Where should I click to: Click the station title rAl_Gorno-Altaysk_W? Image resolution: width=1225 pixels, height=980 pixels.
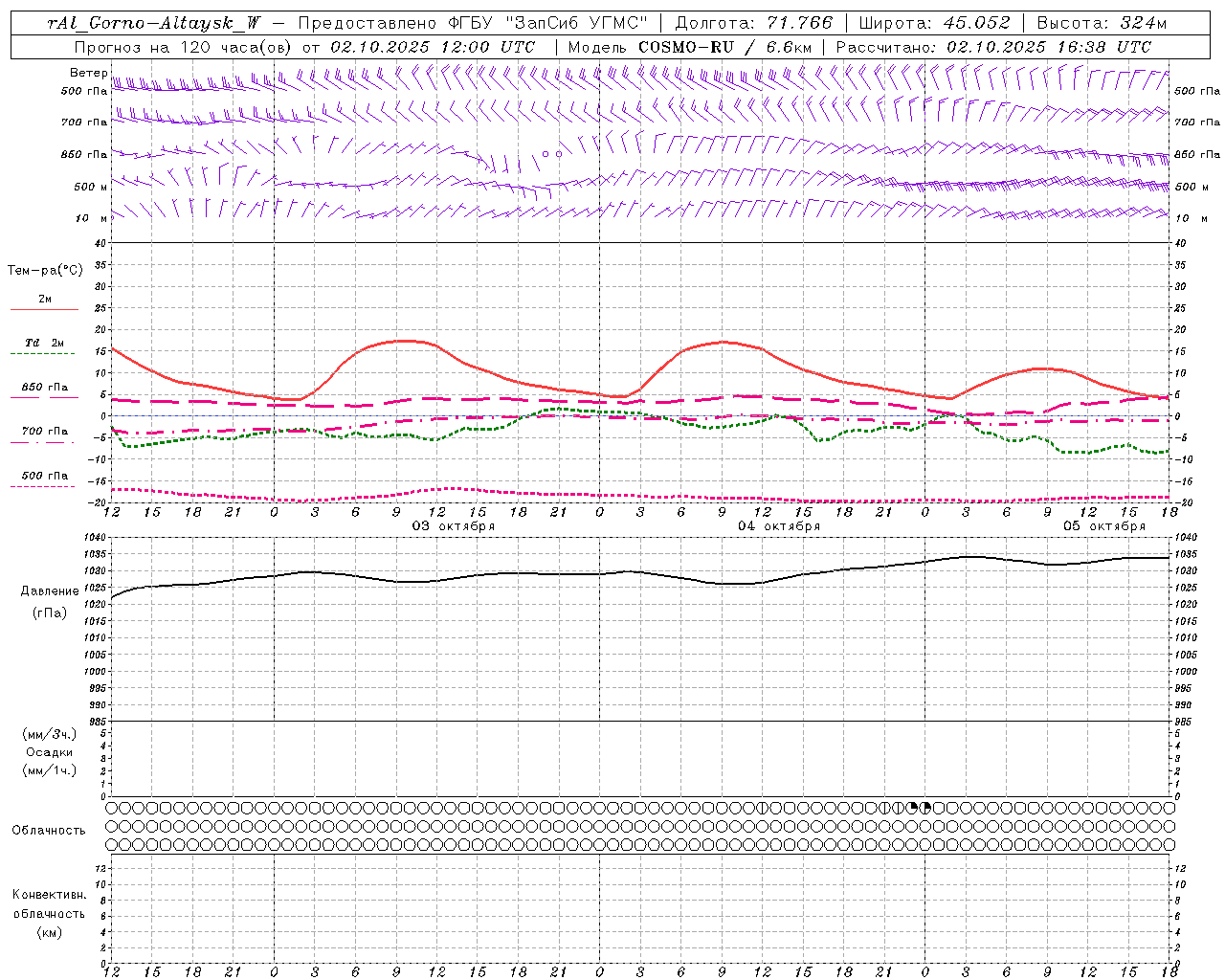[x=155, y=23]
